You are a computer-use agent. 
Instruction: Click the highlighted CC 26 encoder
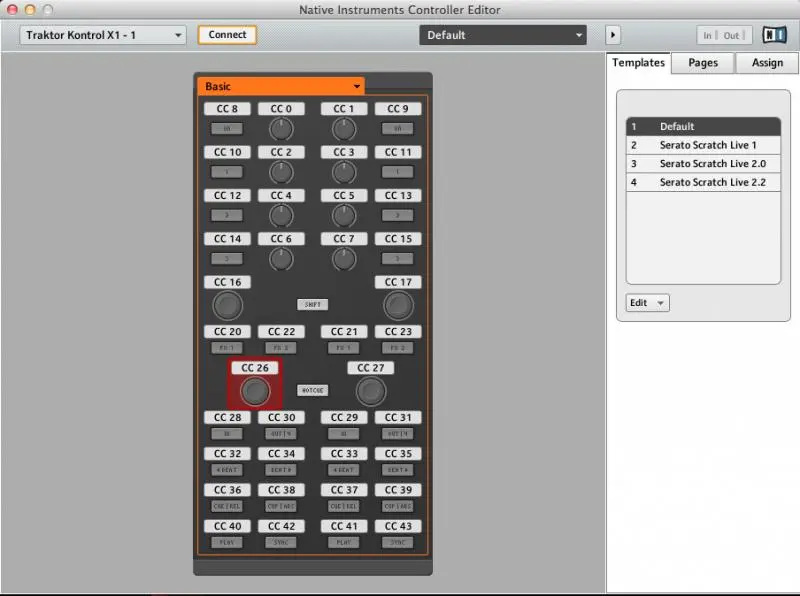pos(254,391)
